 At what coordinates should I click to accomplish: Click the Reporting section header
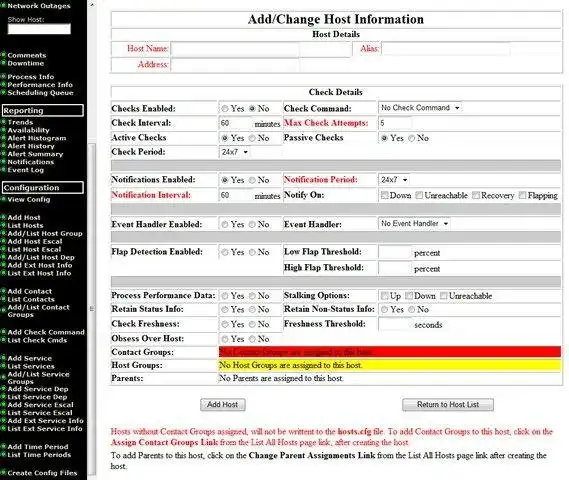42,110
